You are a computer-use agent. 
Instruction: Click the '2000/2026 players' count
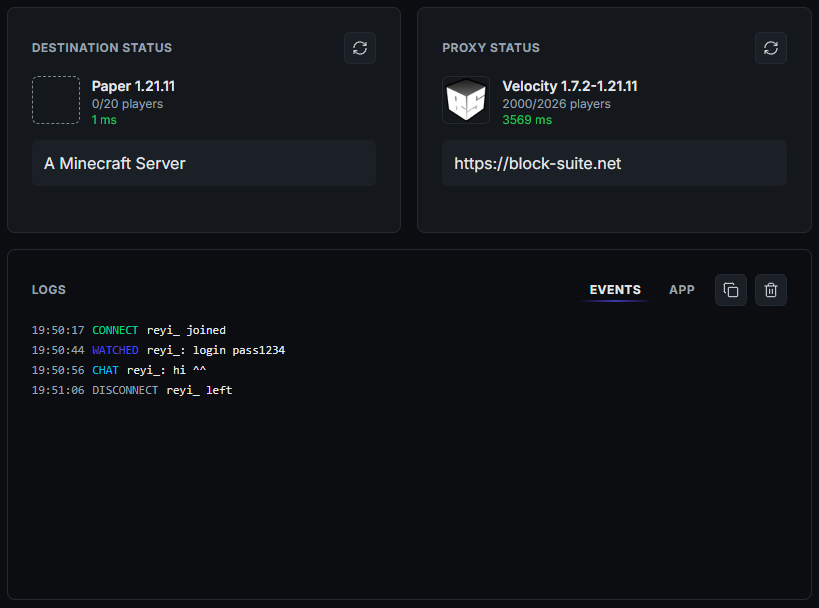click(x=556, y=104)
